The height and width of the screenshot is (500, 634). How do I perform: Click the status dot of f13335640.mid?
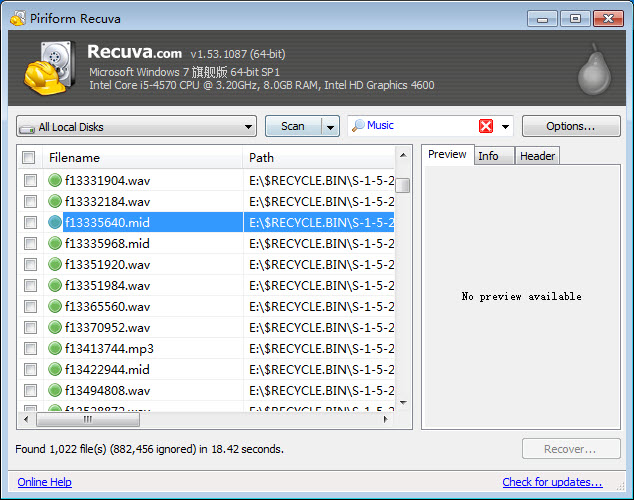click(55, 222)
